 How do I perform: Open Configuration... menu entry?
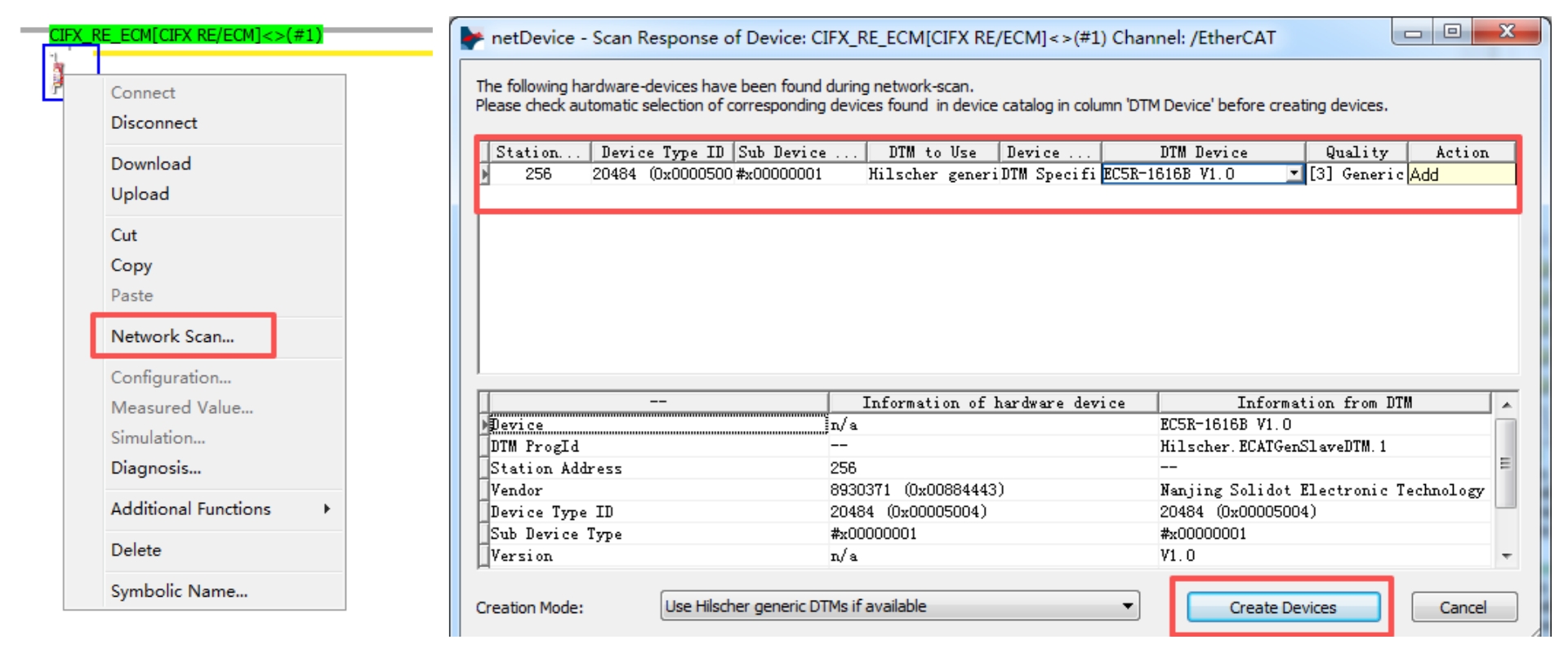[x=171, y=377]
